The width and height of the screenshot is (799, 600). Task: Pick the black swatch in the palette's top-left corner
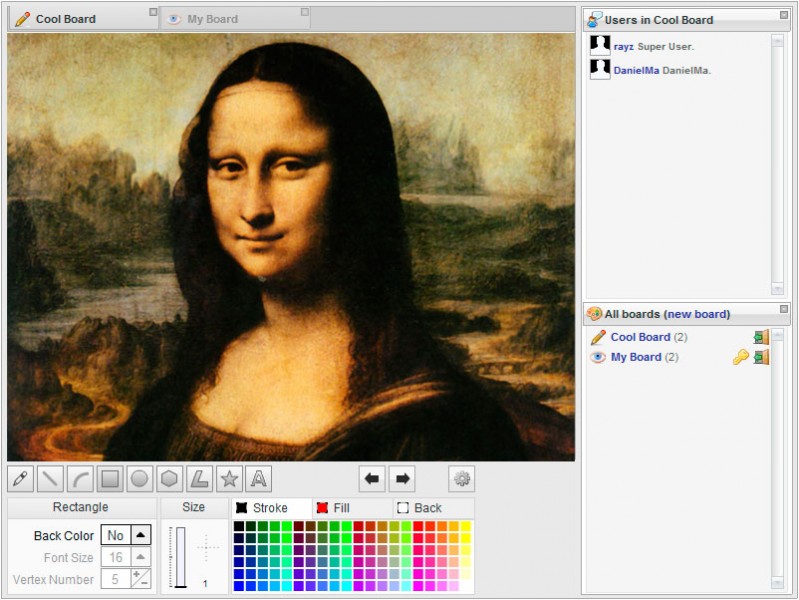(239, 526)
